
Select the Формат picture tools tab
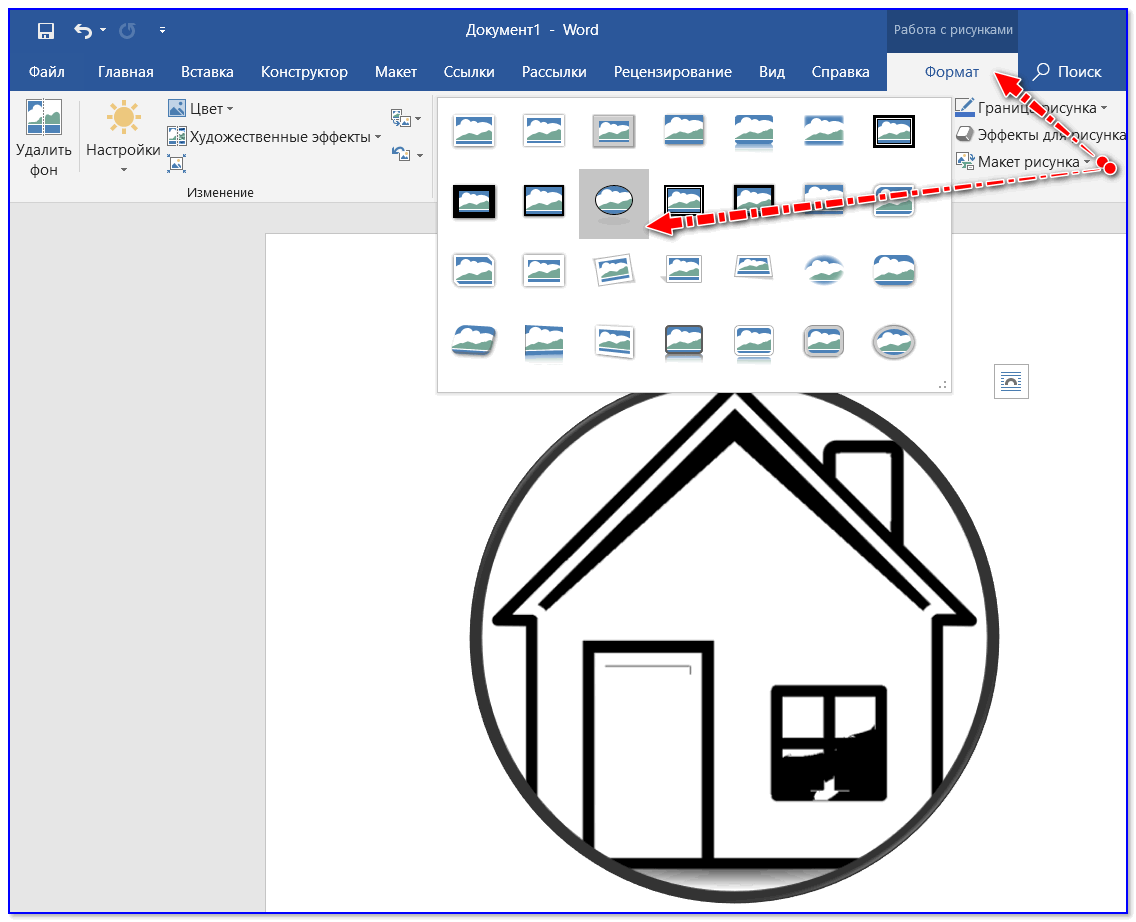[951, 72]
